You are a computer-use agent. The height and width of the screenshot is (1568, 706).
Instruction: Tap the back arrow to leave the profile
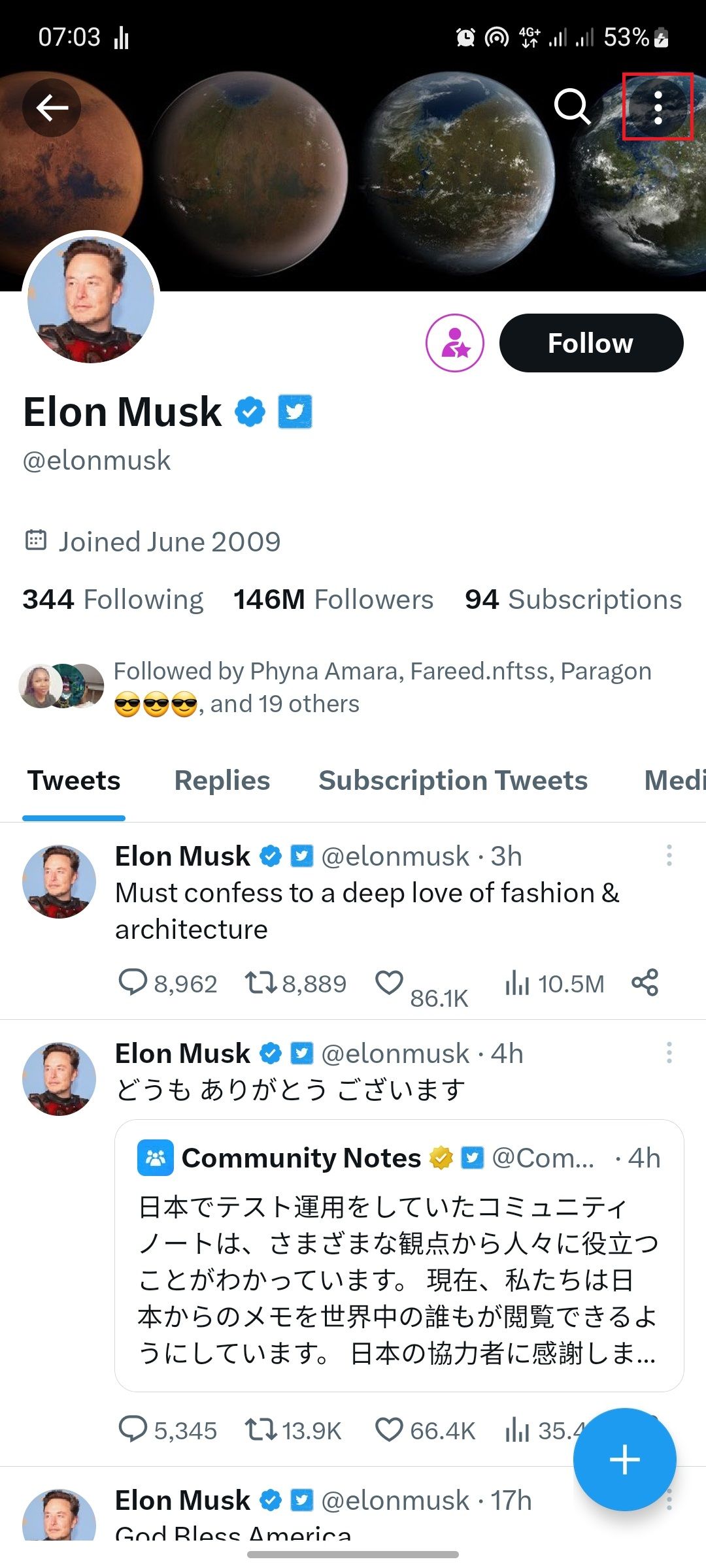pos(51,108)
